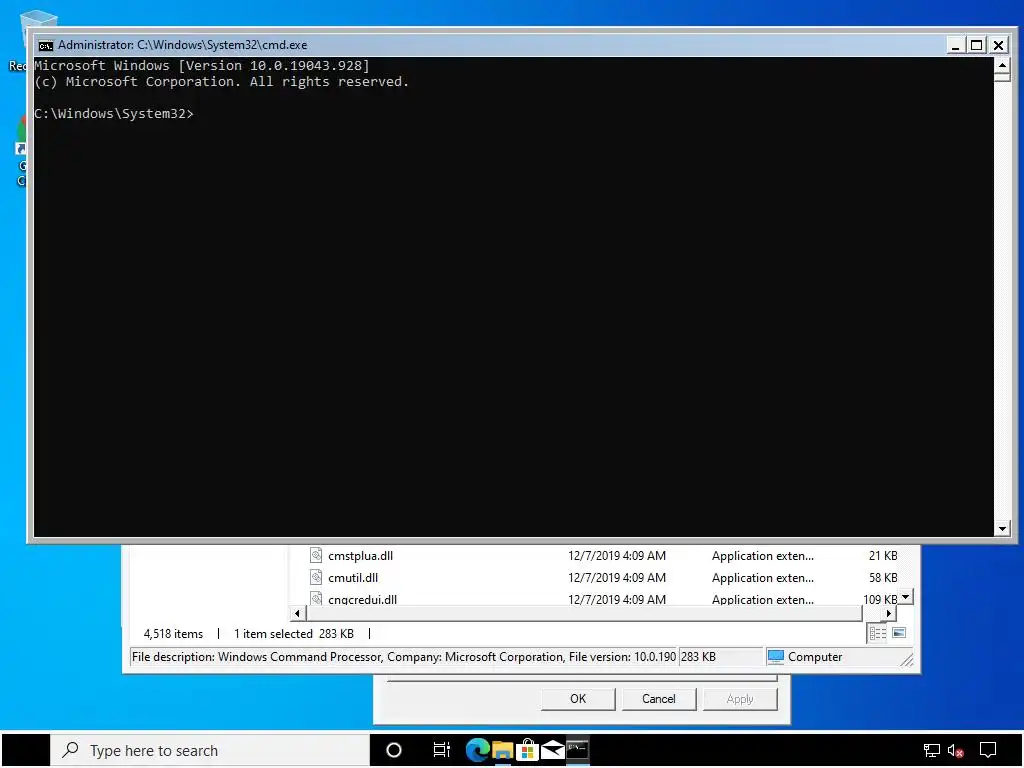
Task: Select file name cmstplua.dll
Action: (360, 556)
